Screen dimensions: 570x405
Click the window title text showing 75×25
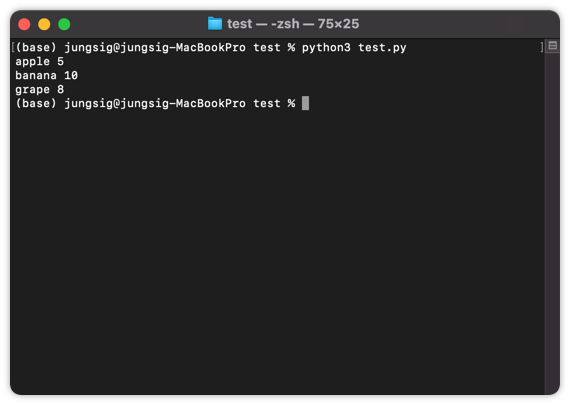(293, 24)
